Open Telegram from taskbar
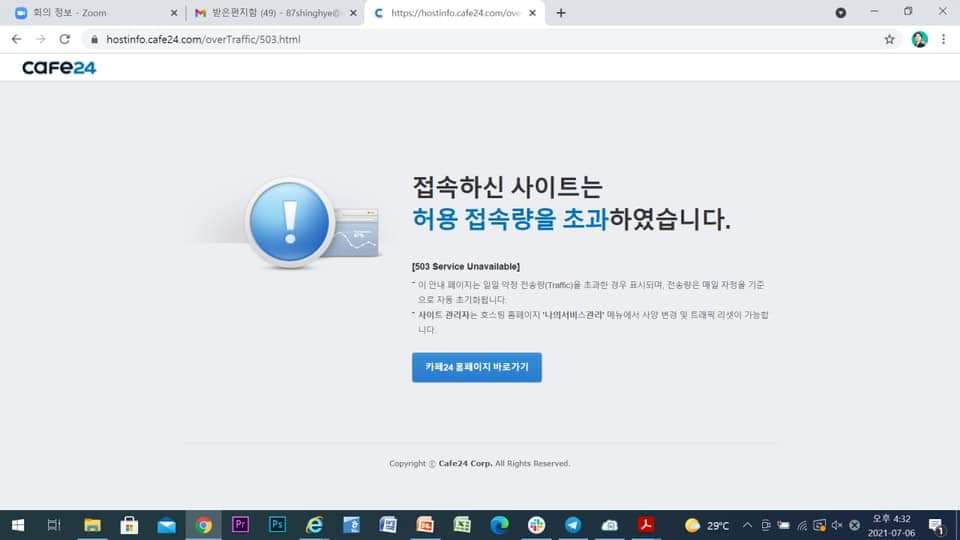Viewport: 960px width, 540px height. [573, 525]
